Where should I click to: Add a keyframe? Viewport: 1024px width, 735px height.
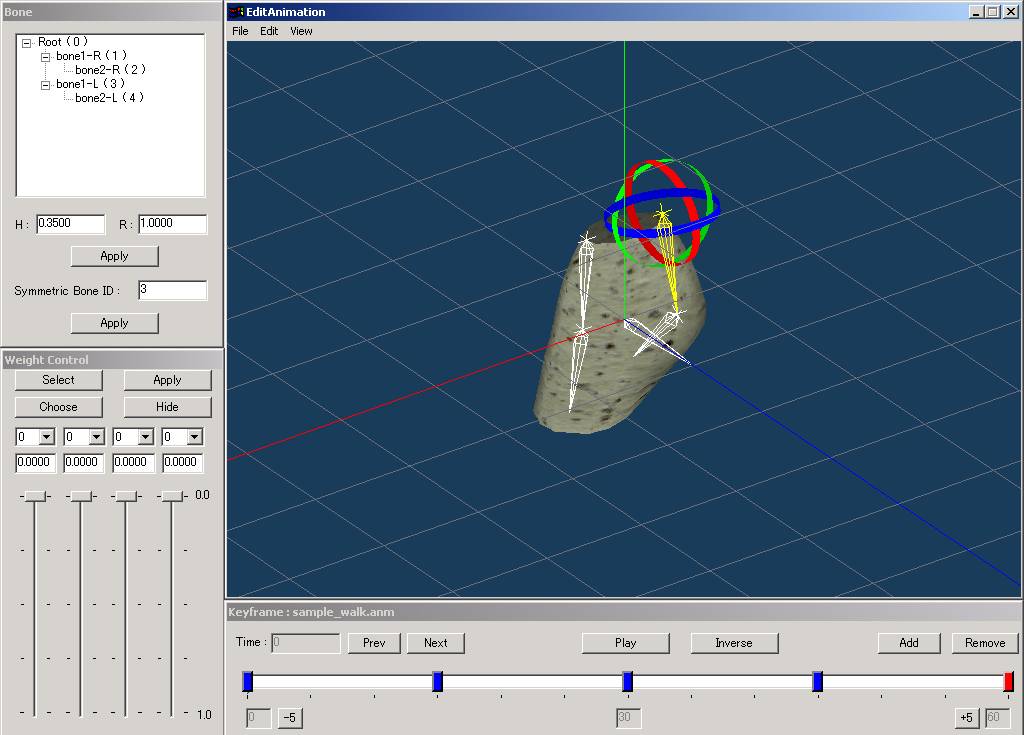click(x=909, y=643)
